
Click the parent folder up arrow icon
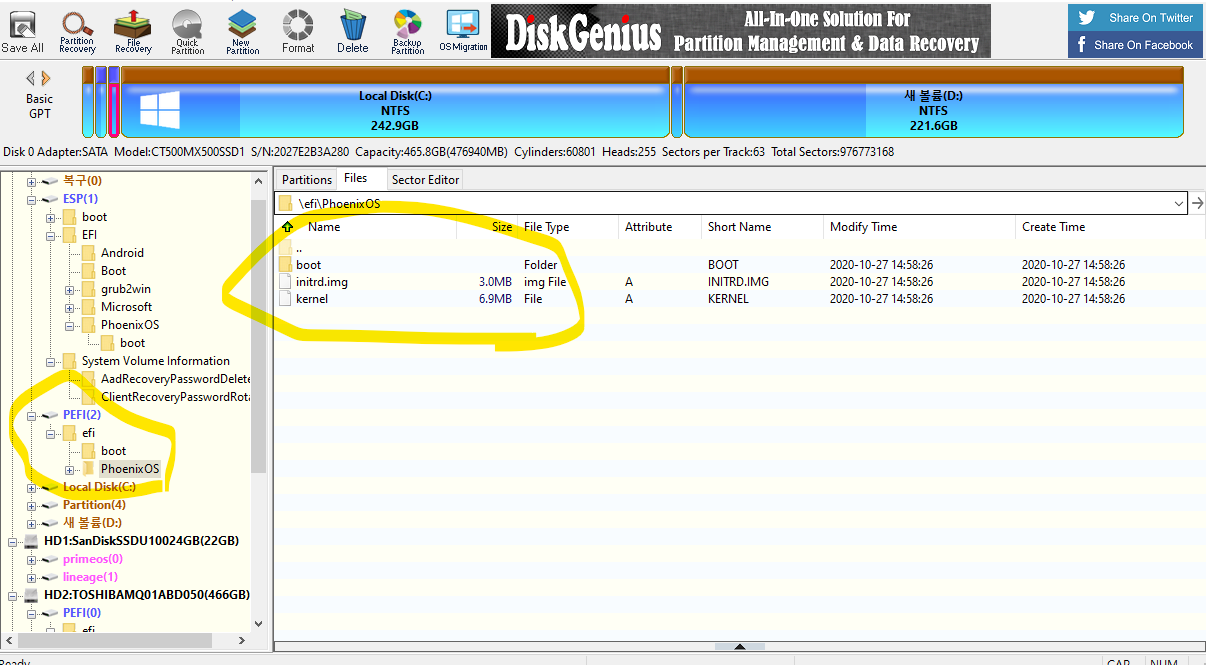pyautogui.click(x=287, y=227)
